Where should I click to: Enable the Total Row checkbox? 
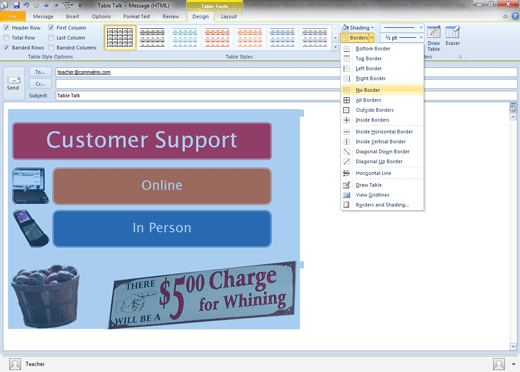click(x=7, y=38)
